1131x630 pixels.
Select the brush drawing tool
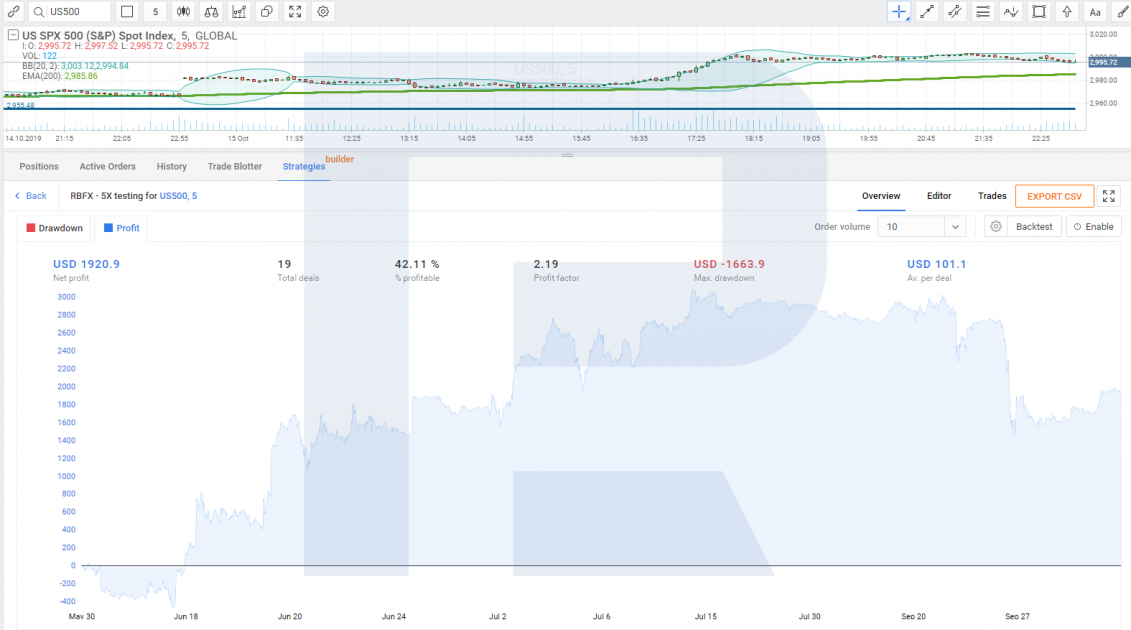point(1122,12)
